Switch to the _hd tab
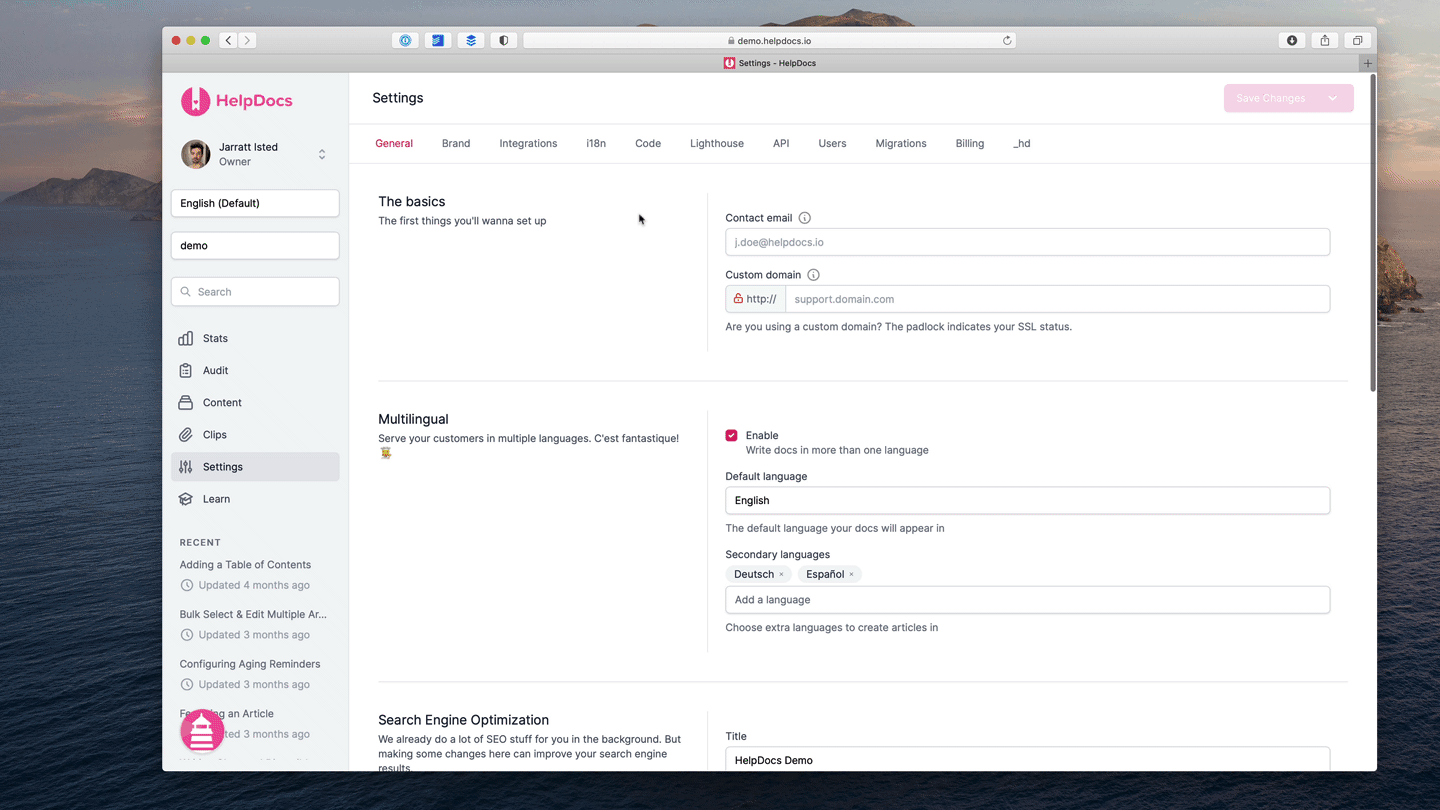The height and width of the screenshot is (810, 1440). pyautogui.click(x=1021, y=143)
